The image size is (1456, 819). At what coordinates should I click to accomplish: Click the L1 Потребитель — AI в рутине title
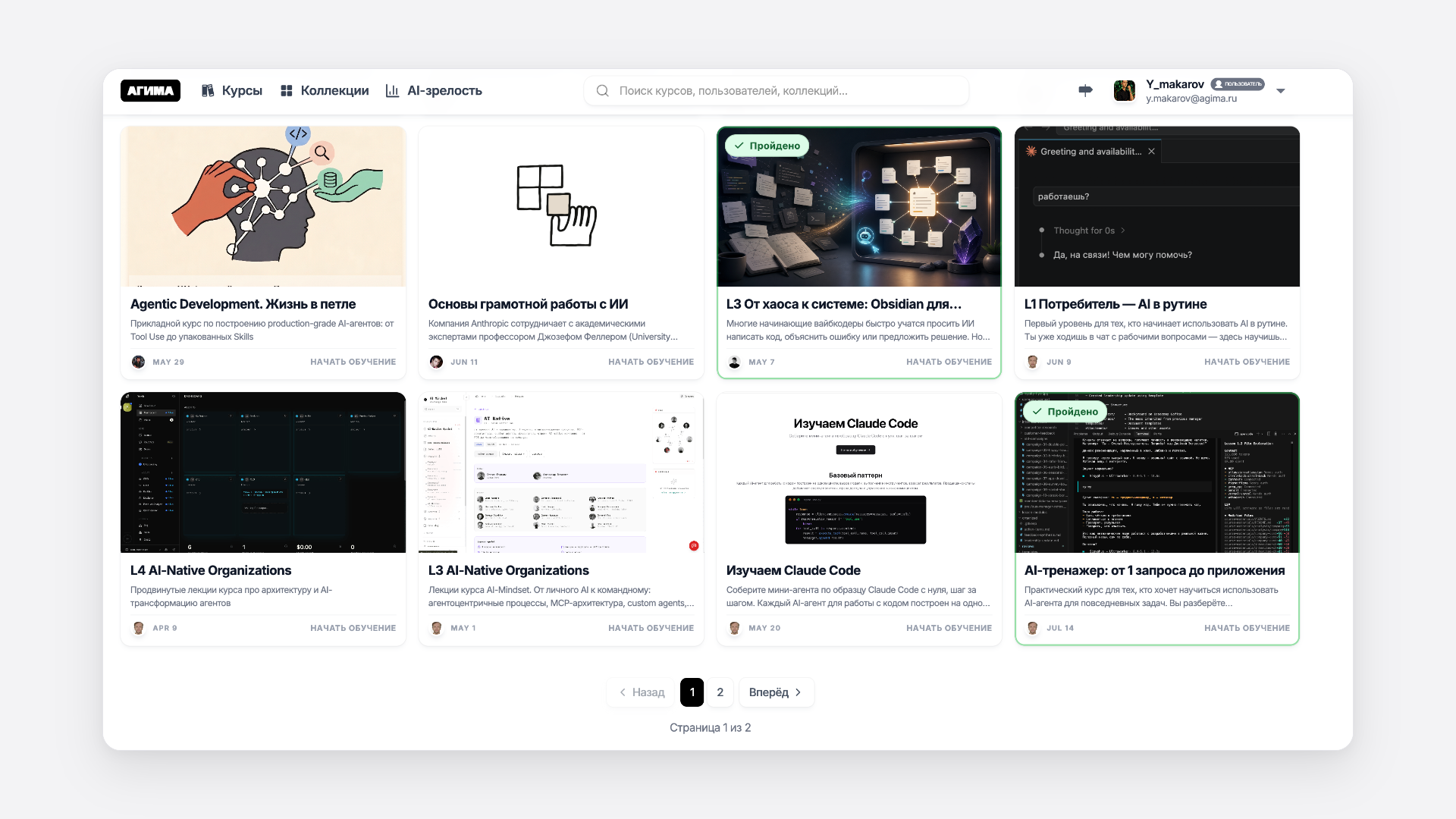coord(1116,304)
